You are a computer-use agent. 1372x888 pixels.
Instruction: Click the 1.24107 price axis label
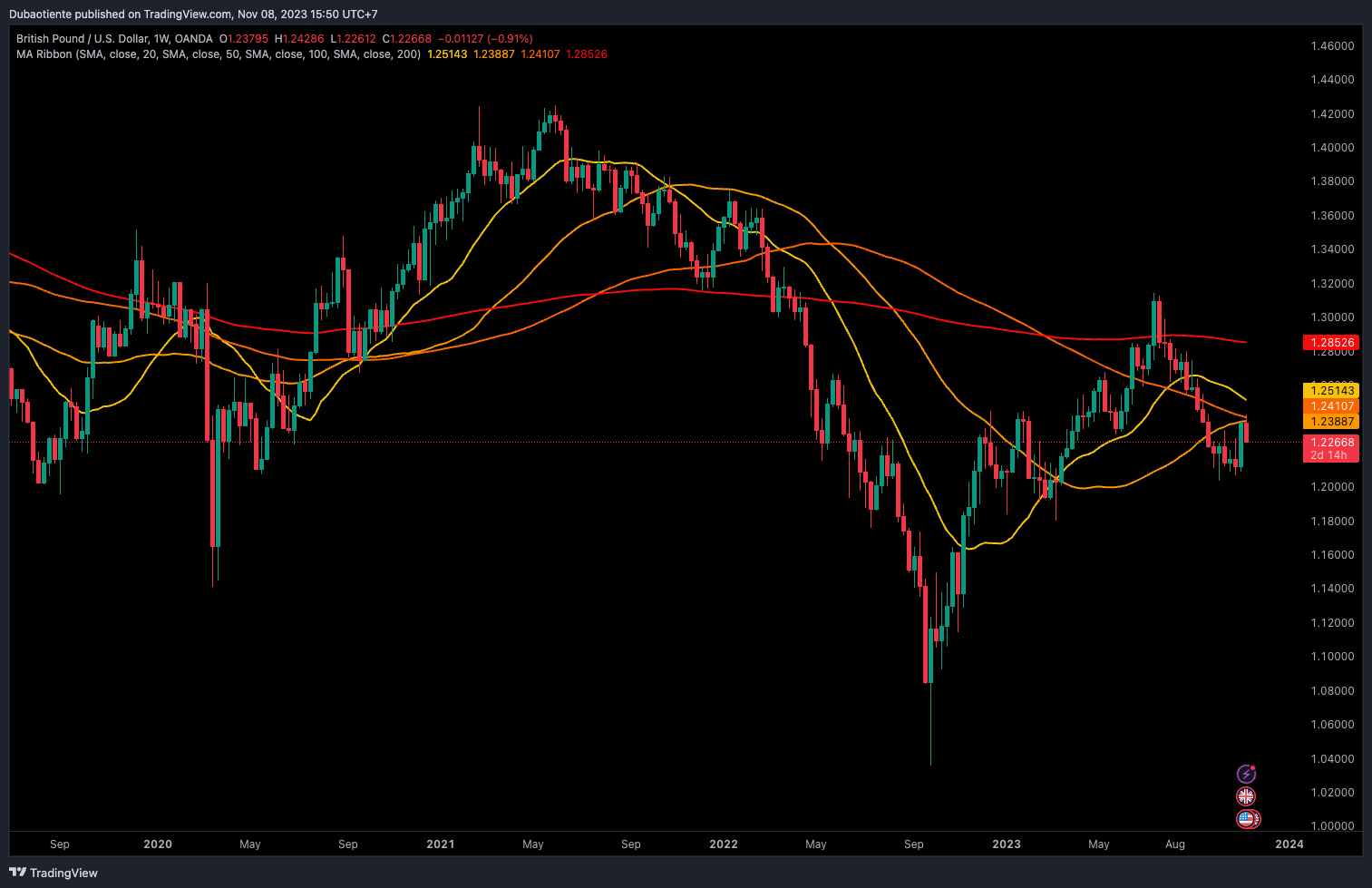(x=1331, y=406)
